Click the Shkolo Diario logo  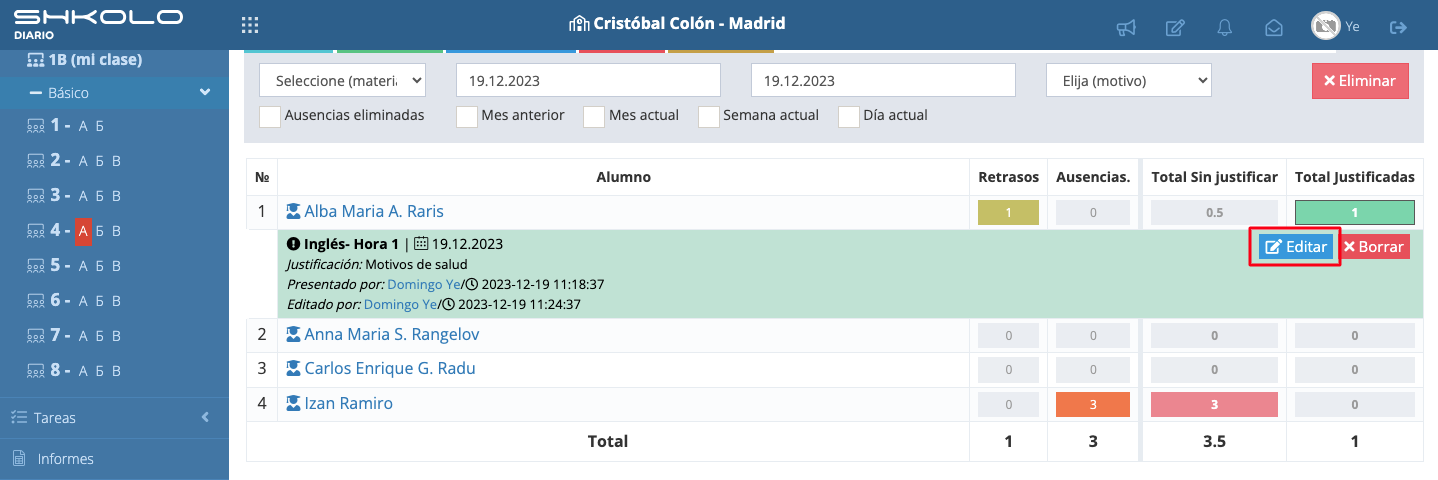pos(98,23)
